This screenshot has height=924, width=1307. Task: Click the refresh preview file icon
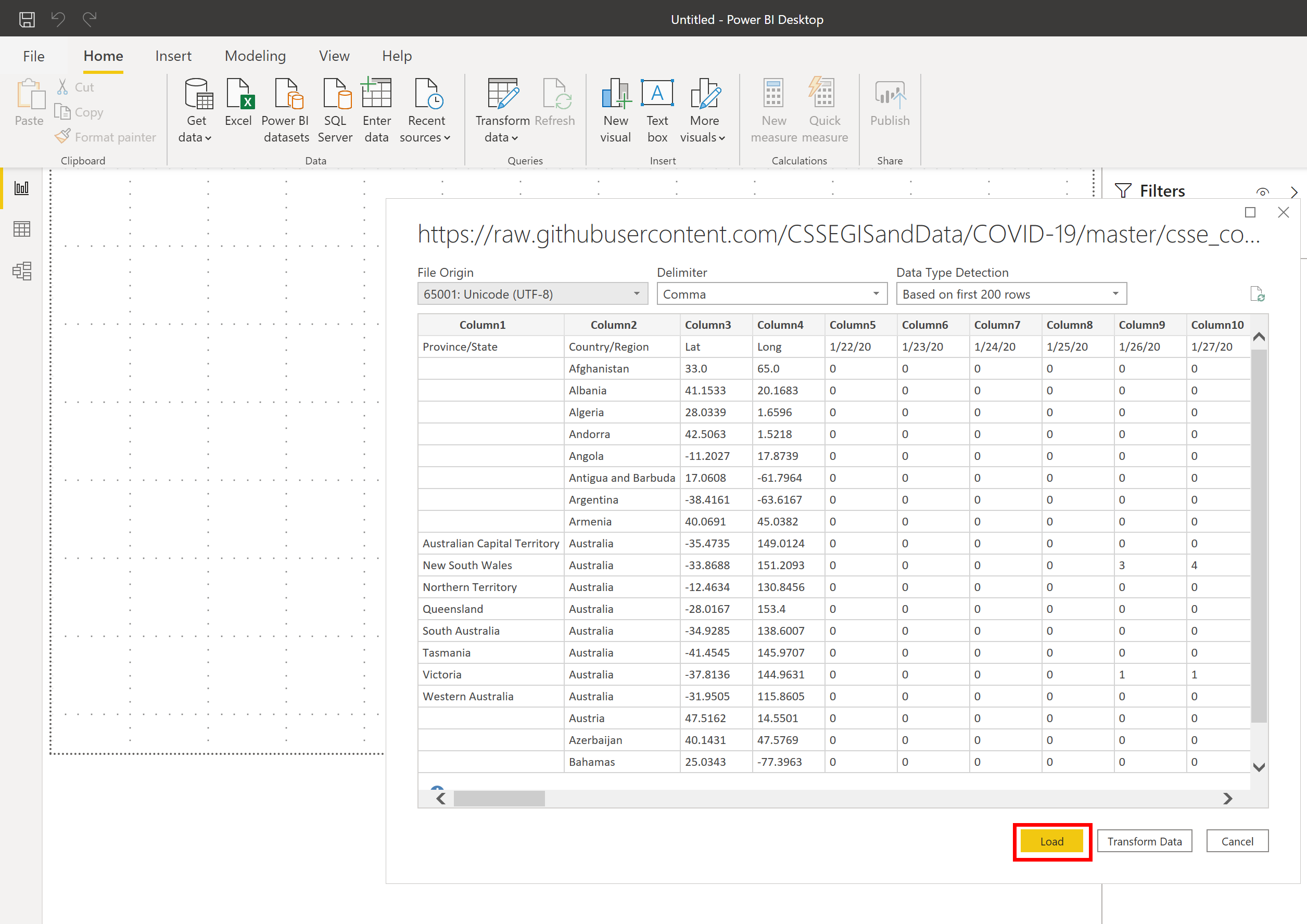[1257, 294]
